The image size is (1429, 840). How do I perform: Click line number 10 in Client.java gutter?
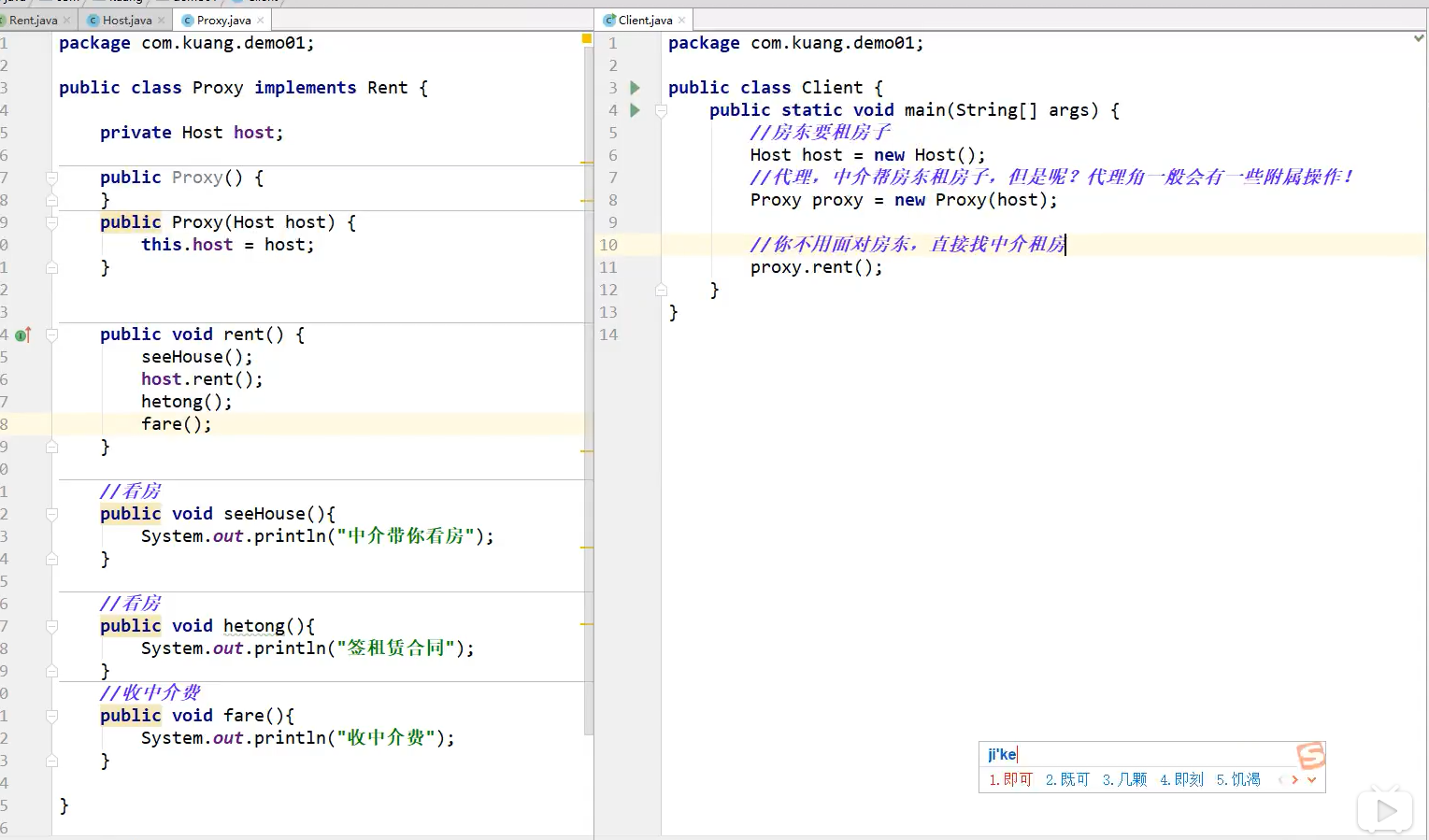pos(608,245)
